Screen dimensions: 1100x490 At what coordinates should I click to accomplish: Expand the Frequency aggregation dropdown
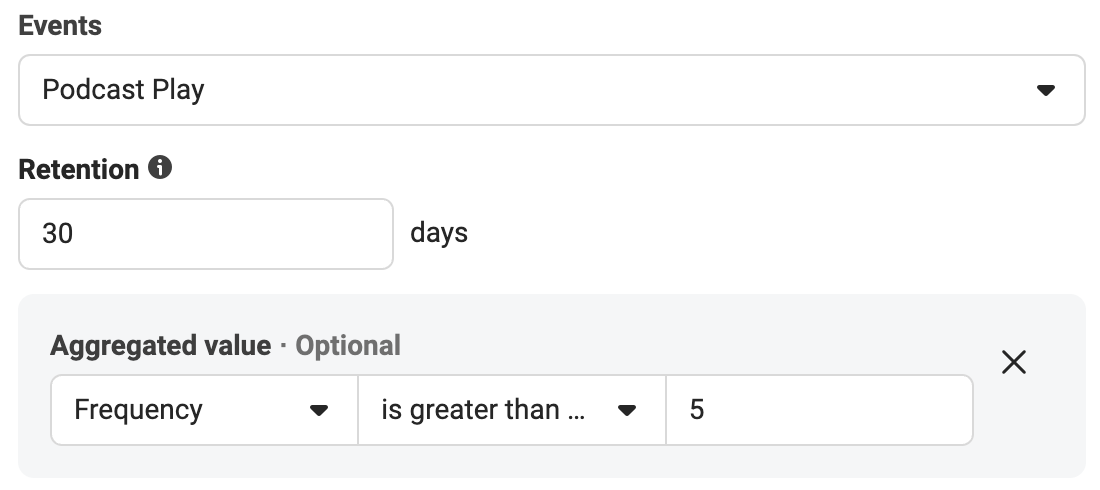click(x=204, y=410)
